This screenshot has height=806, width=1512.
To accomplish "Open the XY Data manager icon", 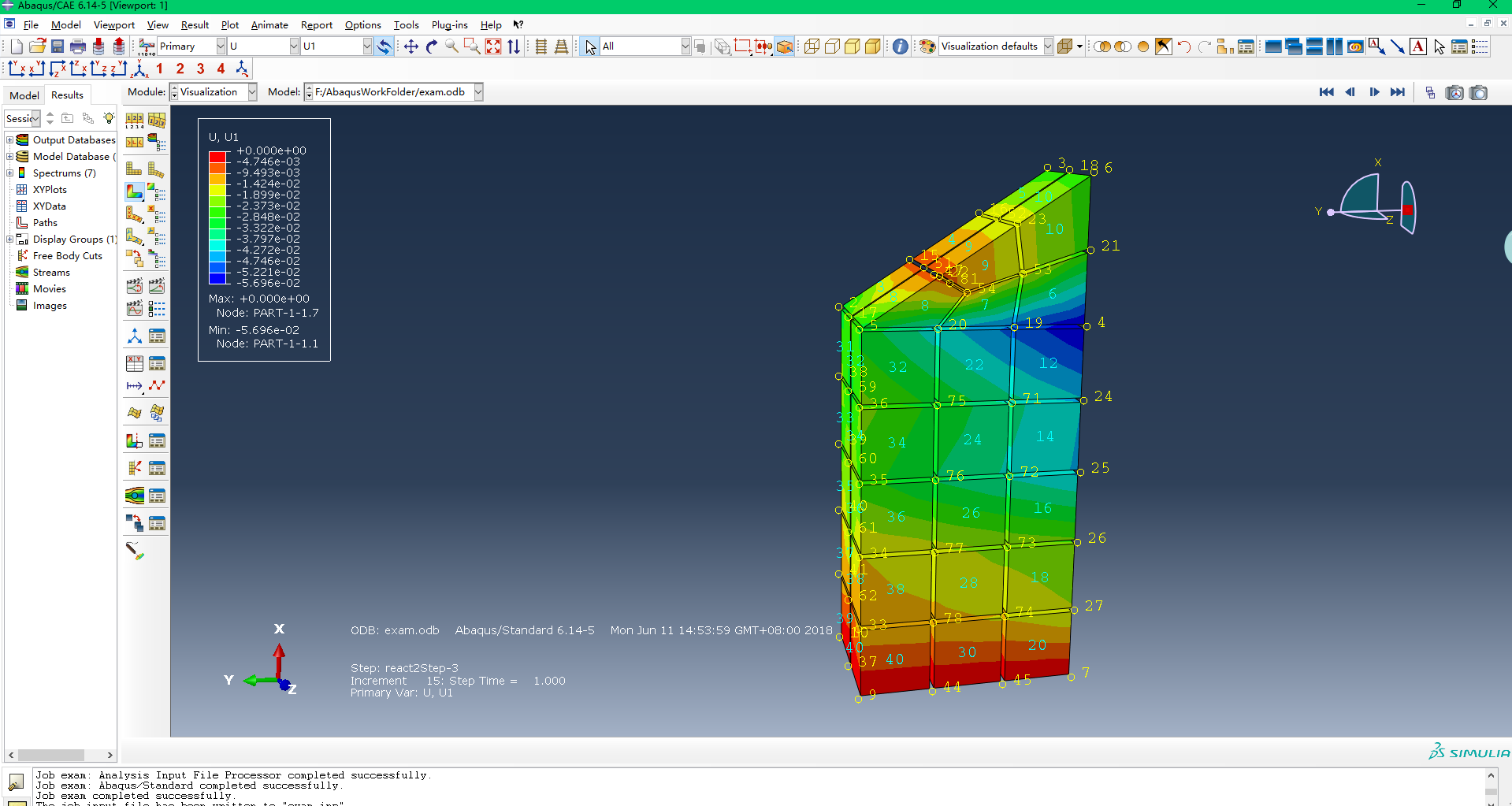I will [x=157, y=363].
